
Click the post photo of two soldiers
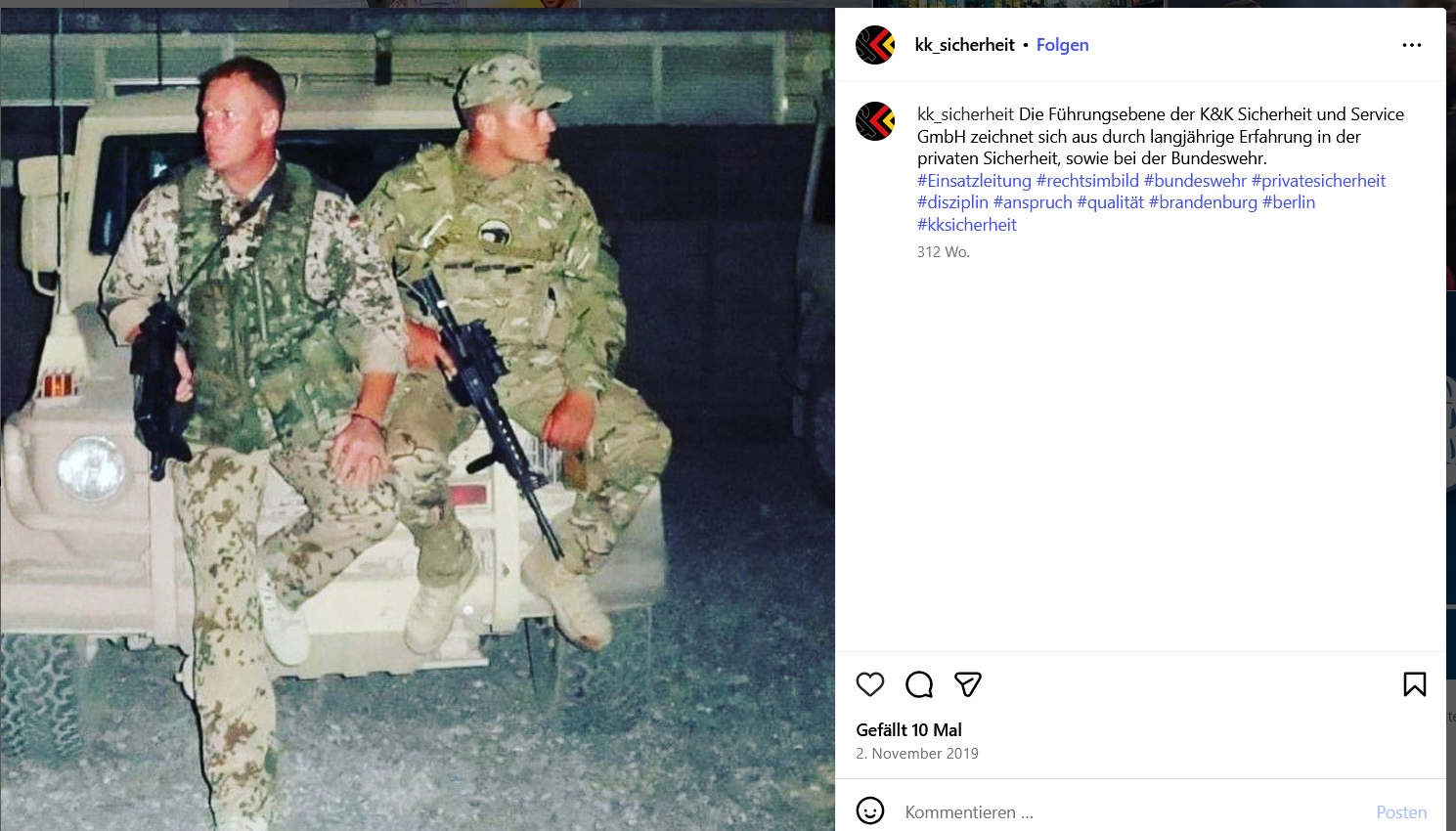pos(418,419)
